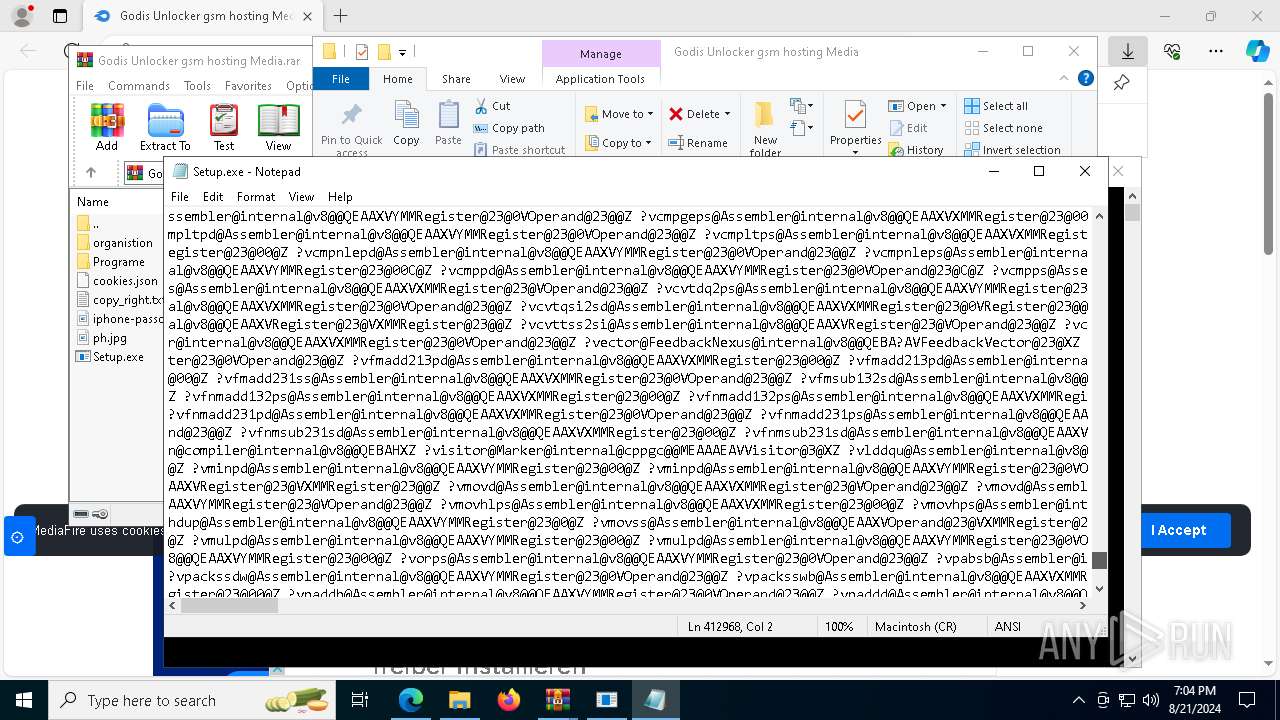This screenshot has height=720, width=1280.
Task: Open Notepad View menu
Action: [x=301, y=197]
